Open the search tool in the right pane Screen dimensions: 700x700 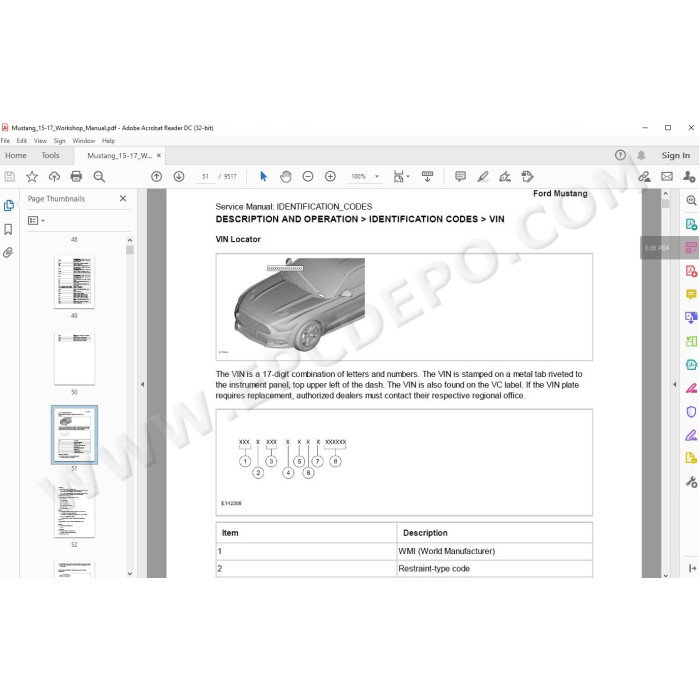[691, 200]
